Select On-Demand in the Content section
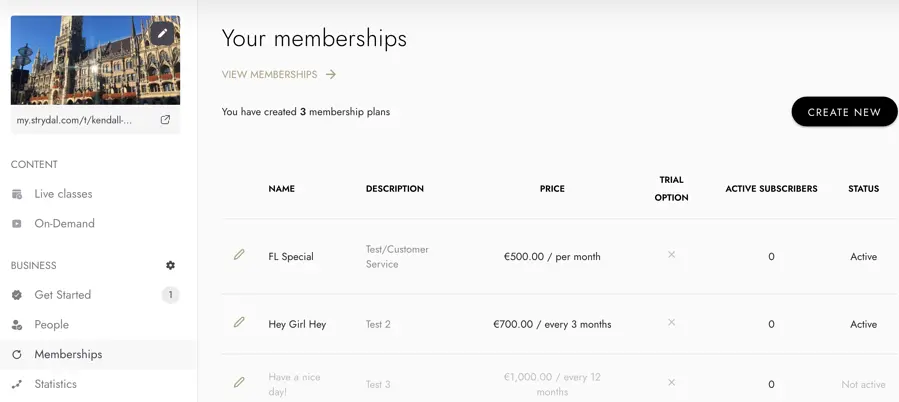 [x=64, y=224]
